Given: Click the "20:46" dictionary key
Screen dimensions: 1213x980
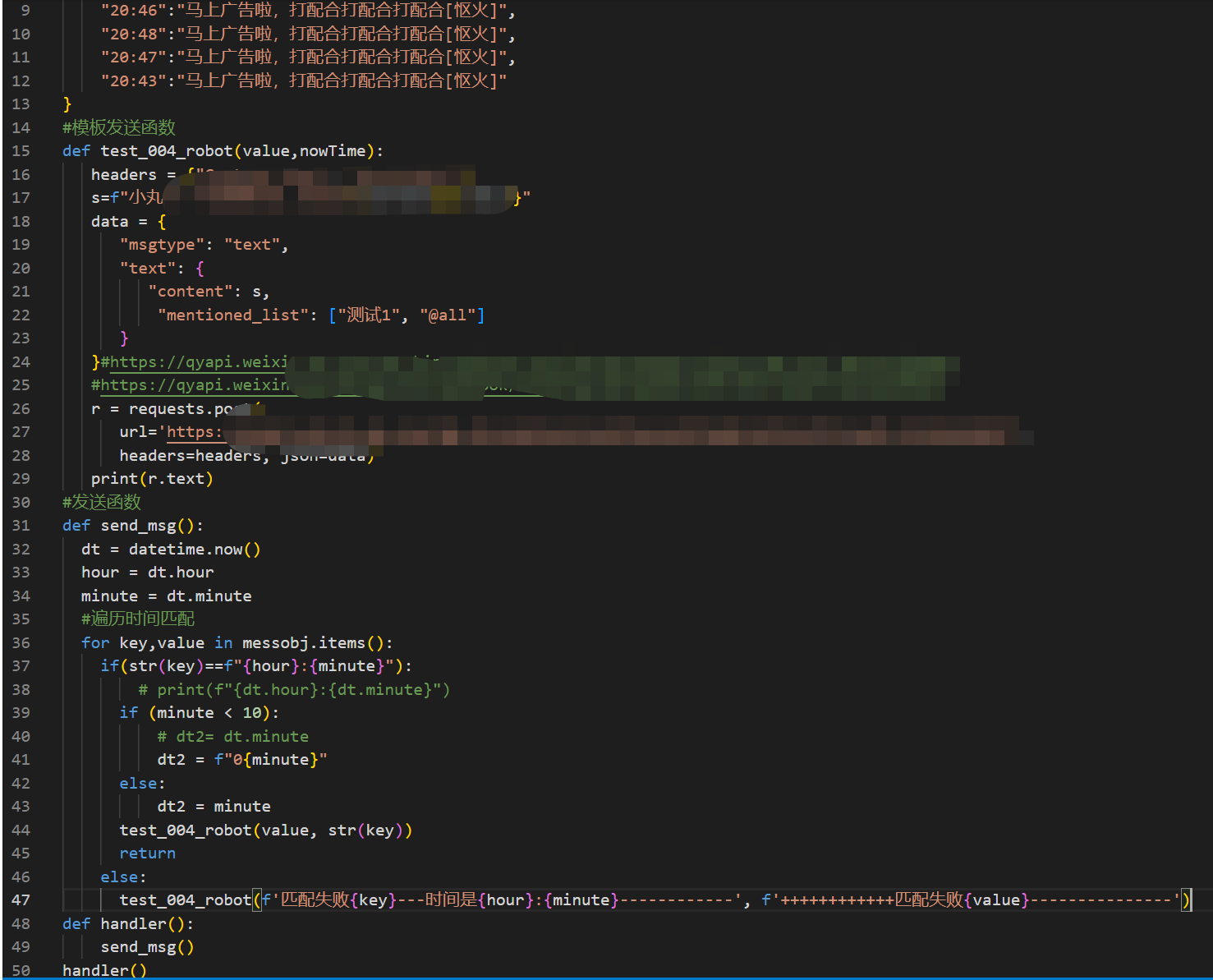Looking at the screenshot, I should pos(134,11).
